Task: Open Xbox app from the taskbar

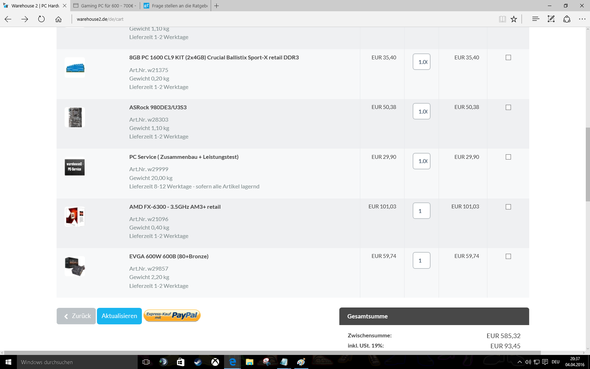Action: click(215, 362)
